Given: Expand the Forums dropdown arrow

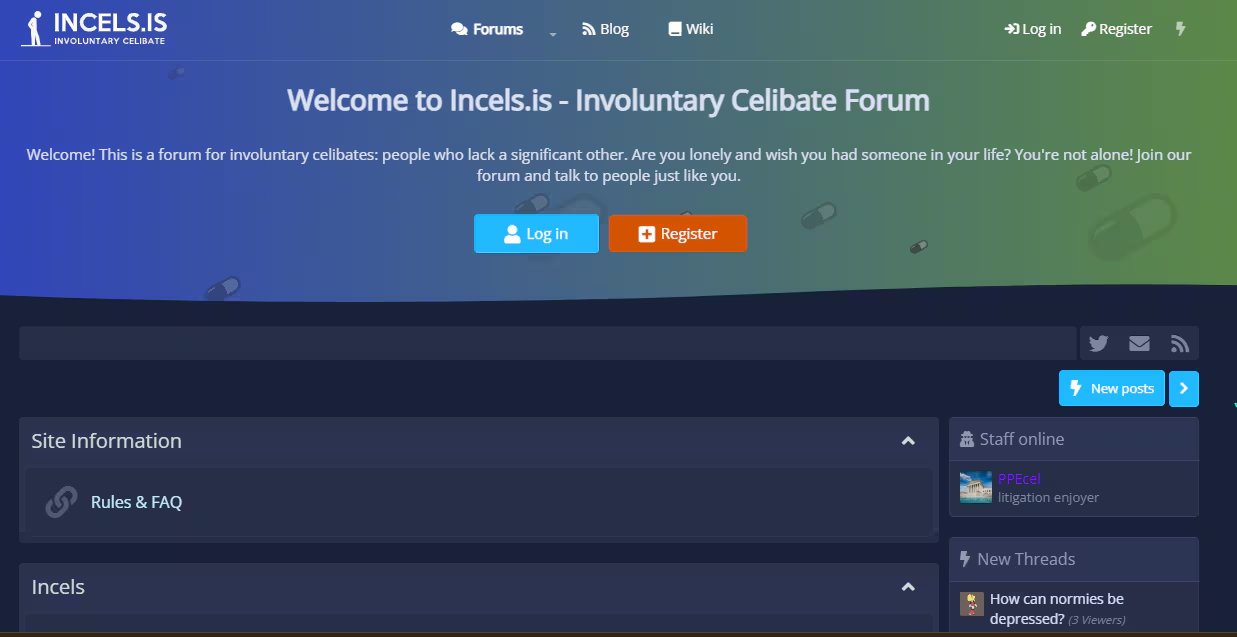Looking at the screenshot, I should 552,34.
